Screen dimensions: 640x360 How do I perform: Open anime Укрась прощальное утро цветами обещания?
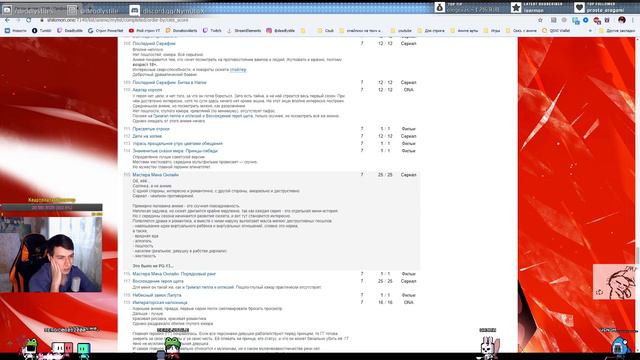178,144
